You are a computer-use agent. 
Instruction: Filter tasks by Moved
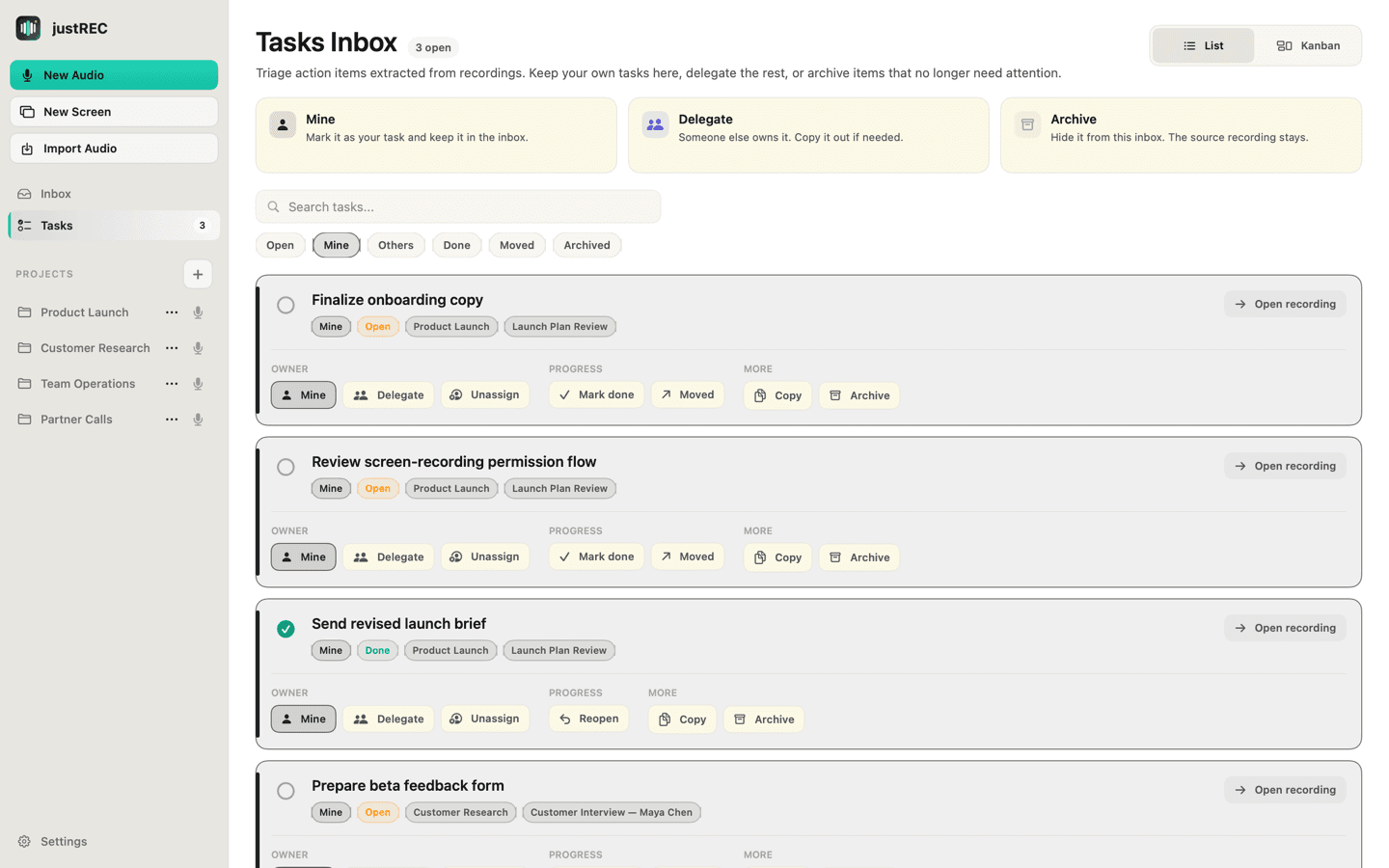pos(517,245)
